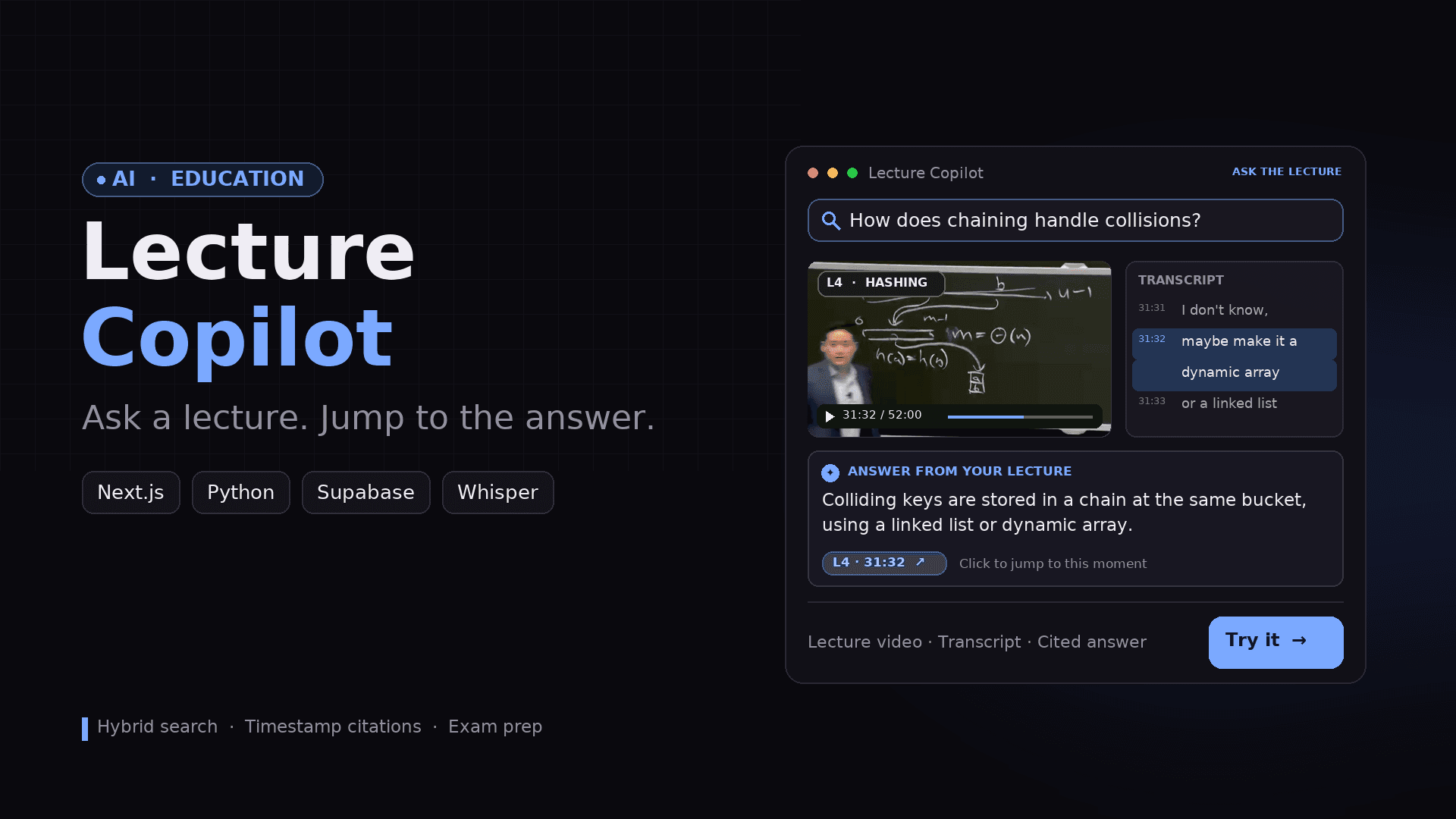Select the L4 · Hashing label on video

[880, 283]
